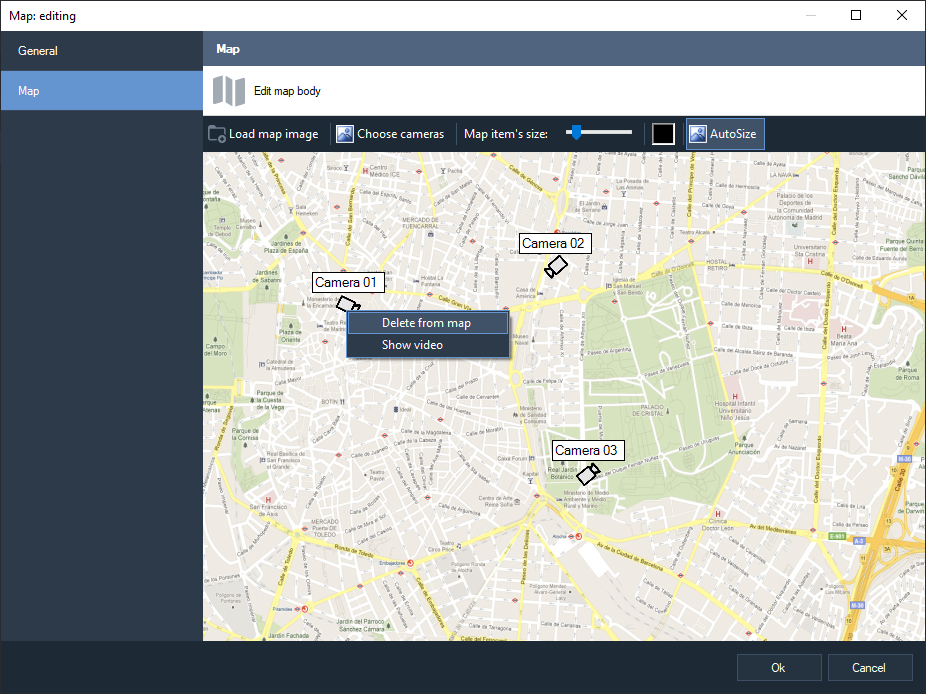The width and height of the screenshot is (926, 694).
Task: Click the Camera 03 label
Action: coord(586,450)
